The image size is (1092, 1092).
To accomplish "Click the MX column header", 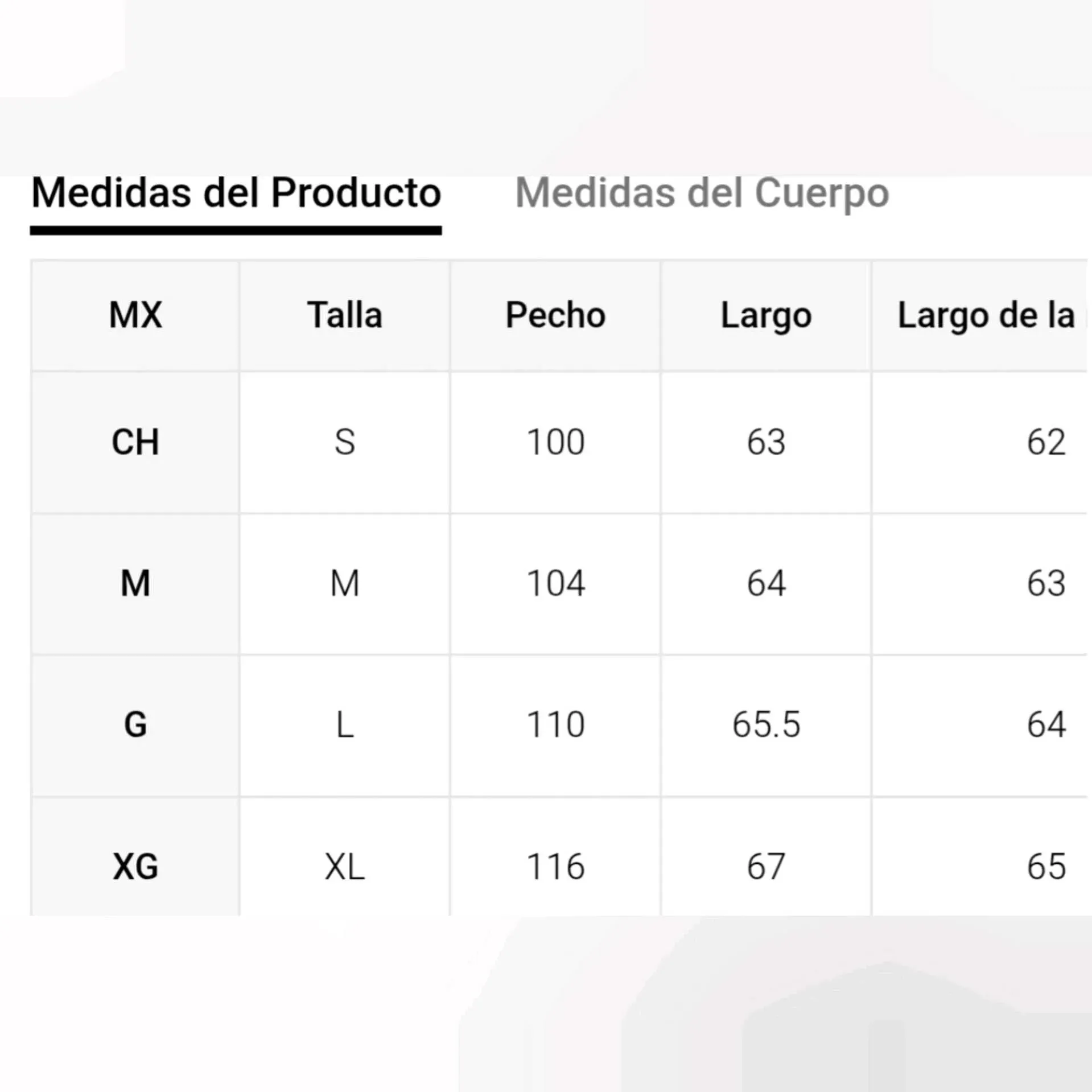I will [135, 315].
